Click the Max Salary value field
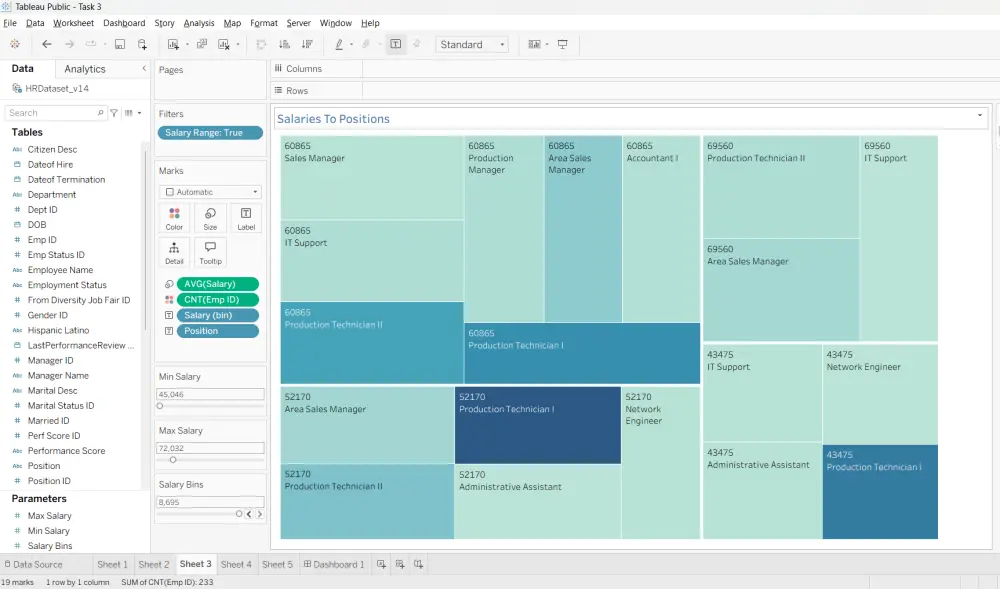The height and width of the screenshot is (589, 1000). 210,448
